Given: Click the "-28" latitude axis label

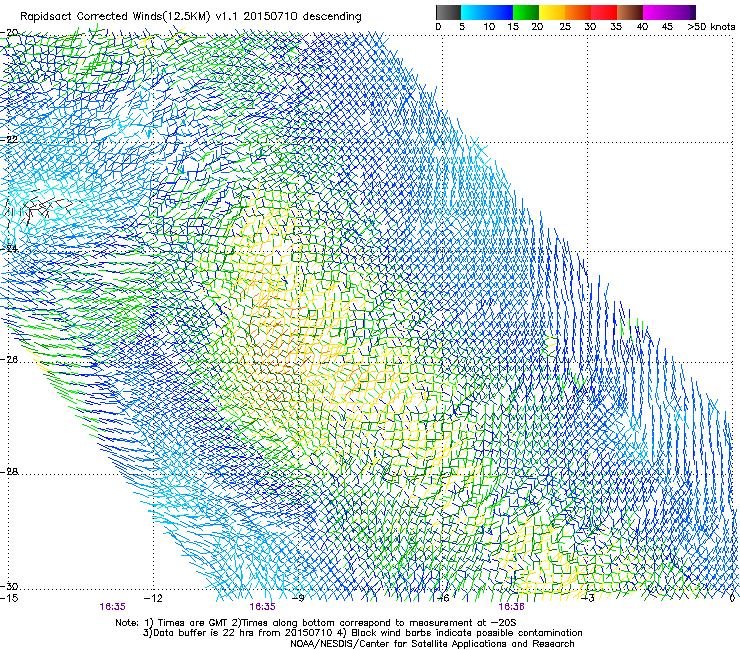Looking at the screenshot, I should pyautogui.click(x=9, y=472).
